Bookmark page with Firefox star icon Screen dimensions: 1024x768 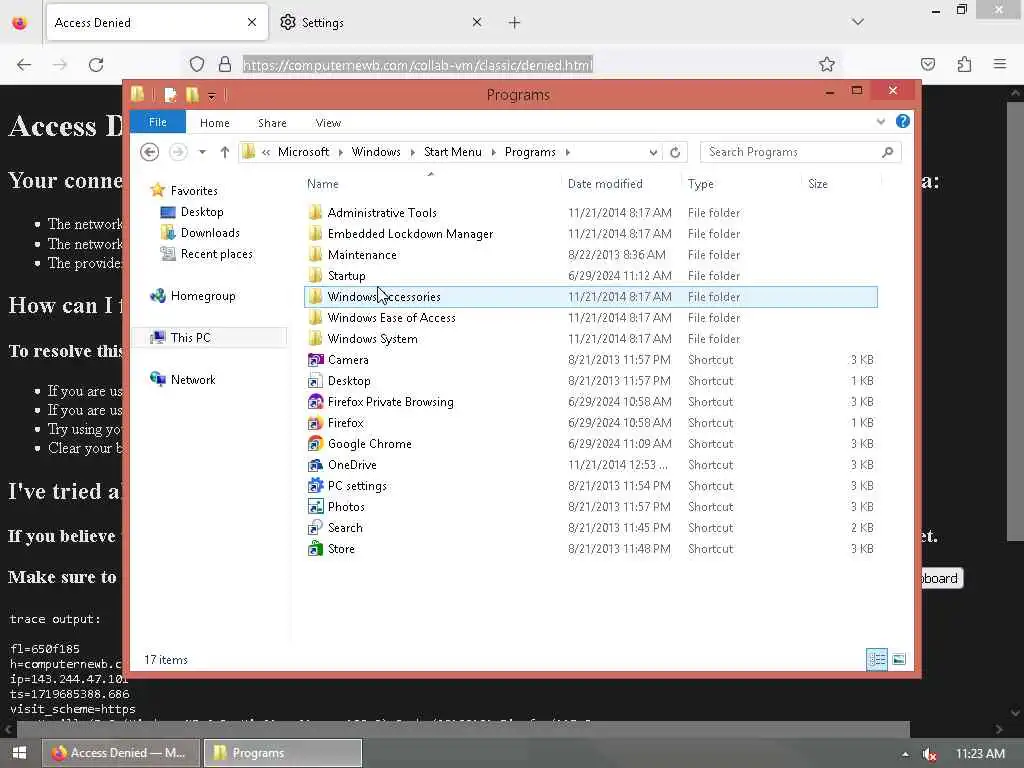click(x=827, y=65)
